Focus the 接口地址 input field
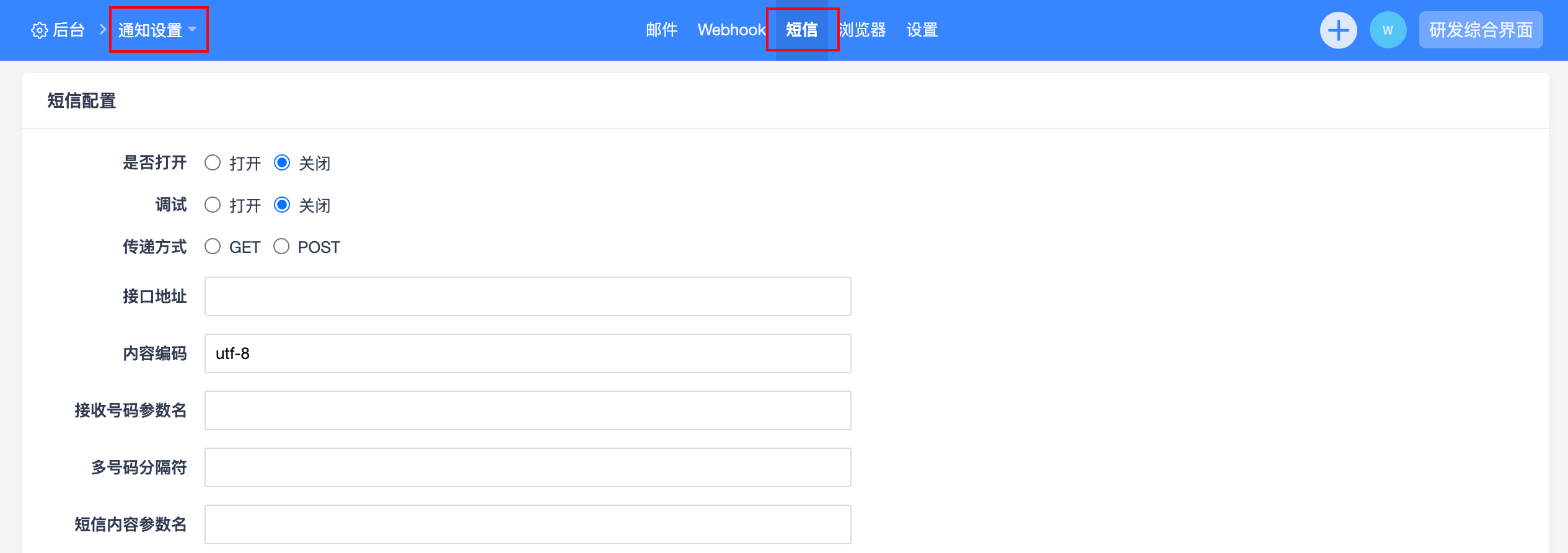 pos(528,296)
